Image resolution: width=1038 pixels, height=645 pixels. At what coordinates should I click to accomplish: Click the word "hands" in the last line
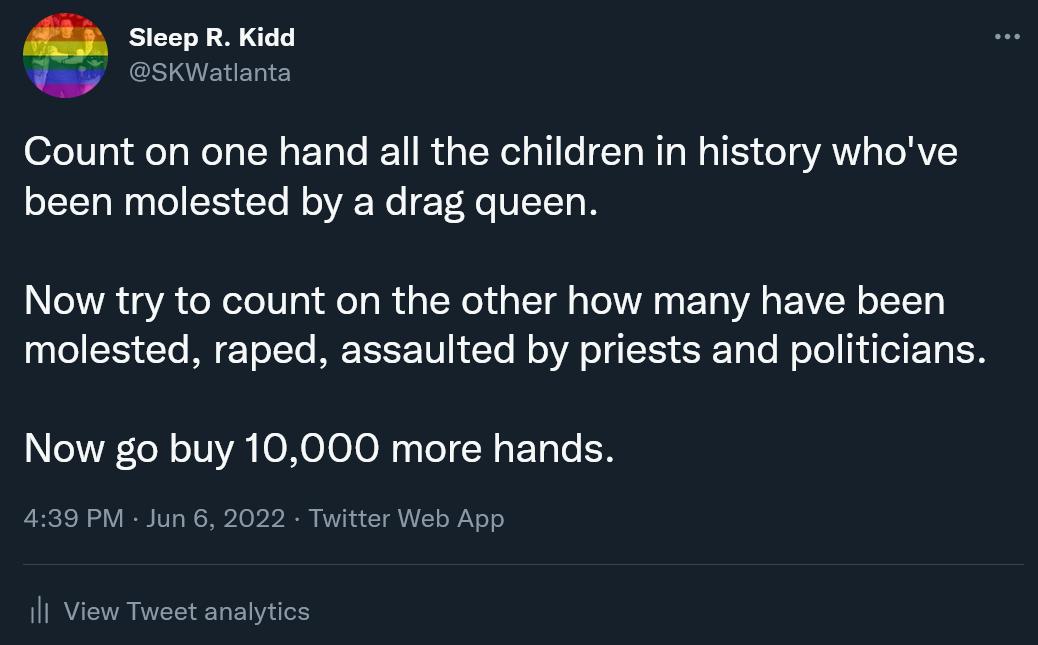coord(552,449)
